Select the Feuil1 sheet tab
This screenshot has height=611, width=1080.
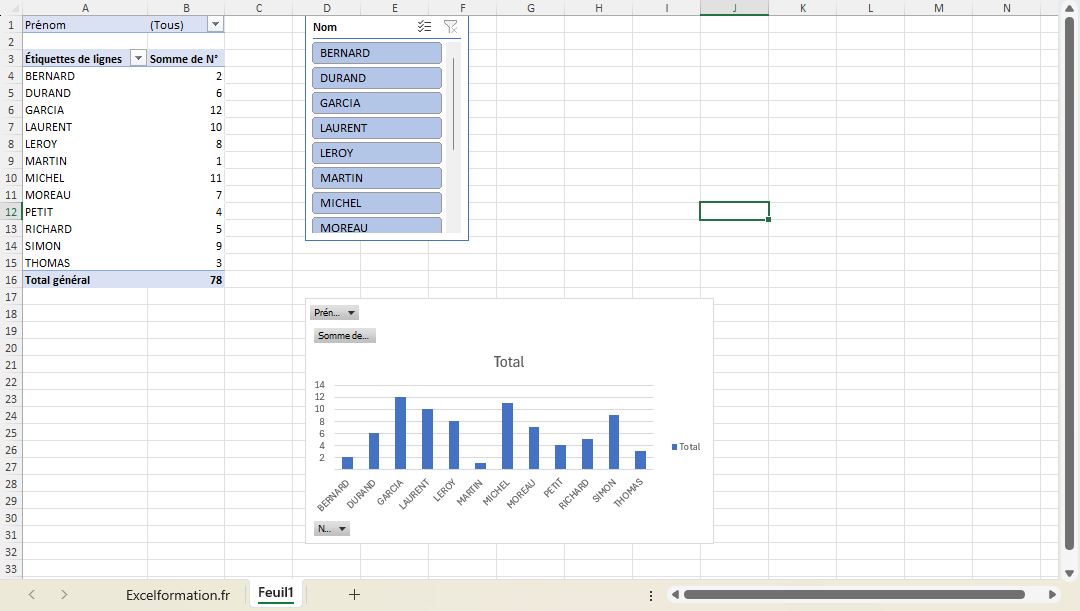pyautogui.click(x=275, y=593)
